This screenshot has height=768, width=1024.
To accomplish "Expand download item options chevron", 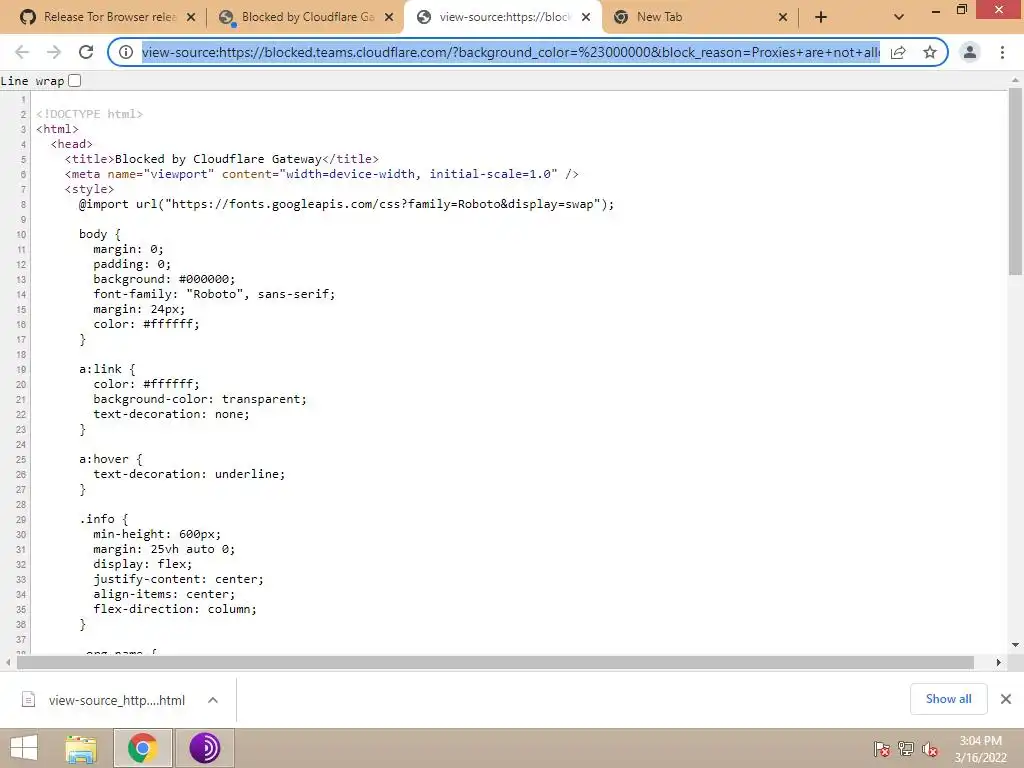I will (x=212, y=700).
